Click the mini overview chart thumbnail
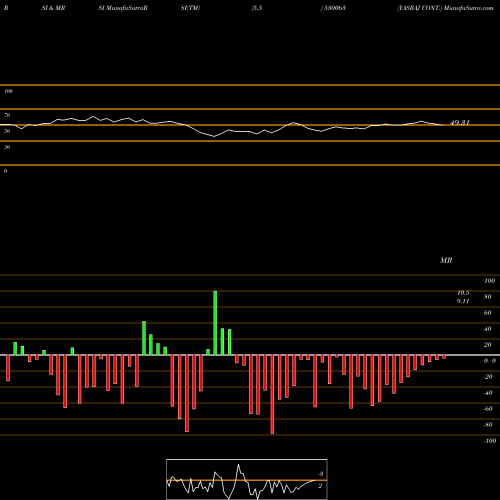The height and width of the screenshot is (500, 500). click(247, 479)
